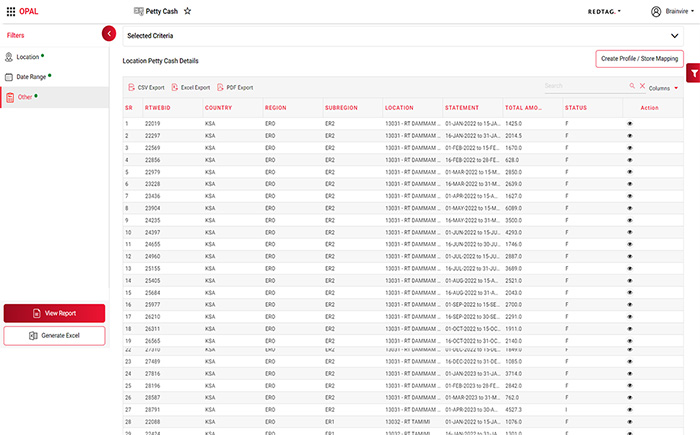Click the total amount 6089.0 cell
This screenshot has width=700, height=435.
coord(513,208)
